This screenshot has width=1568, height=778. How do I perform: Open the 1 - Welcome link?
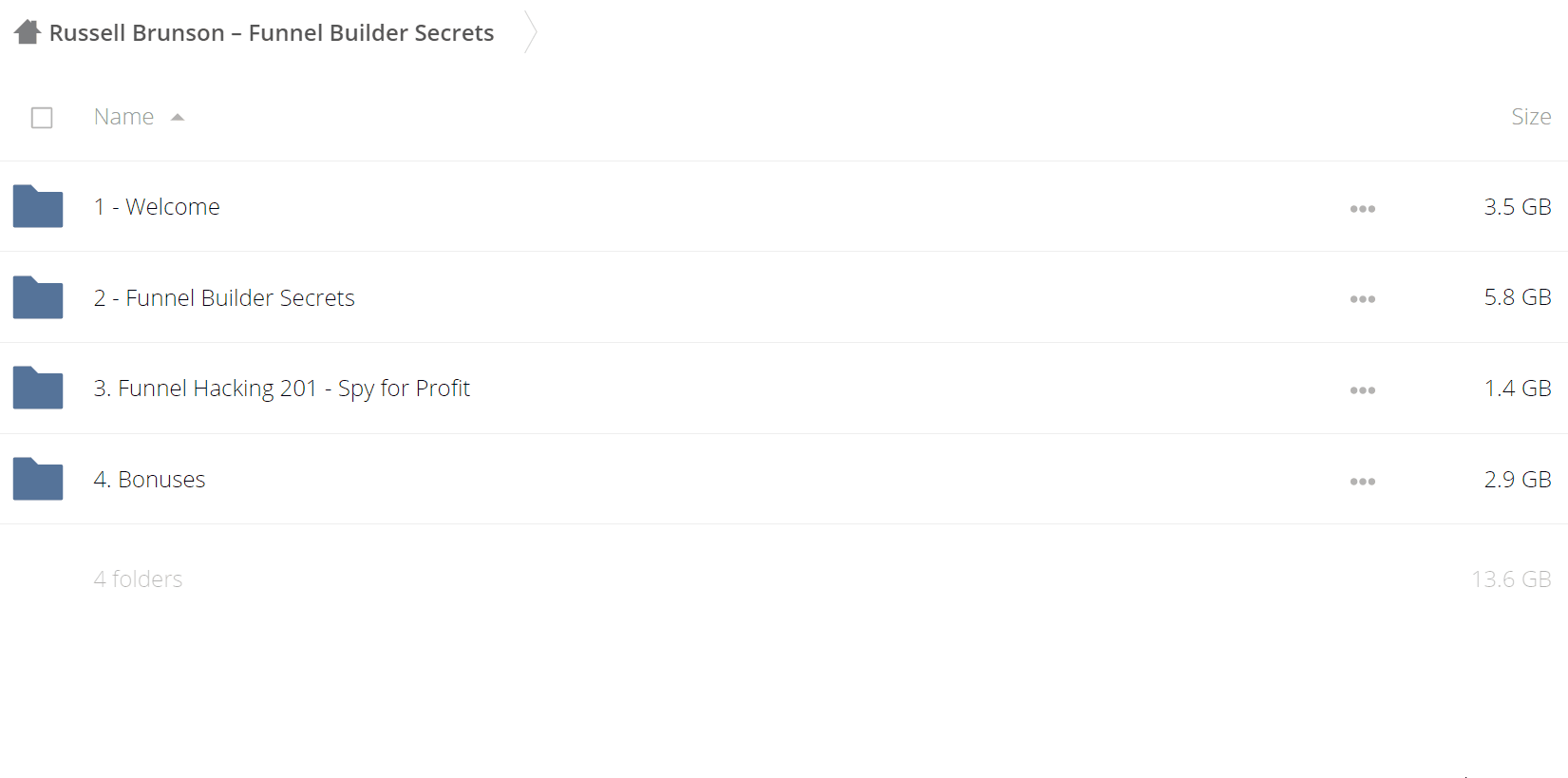point(157,207)
